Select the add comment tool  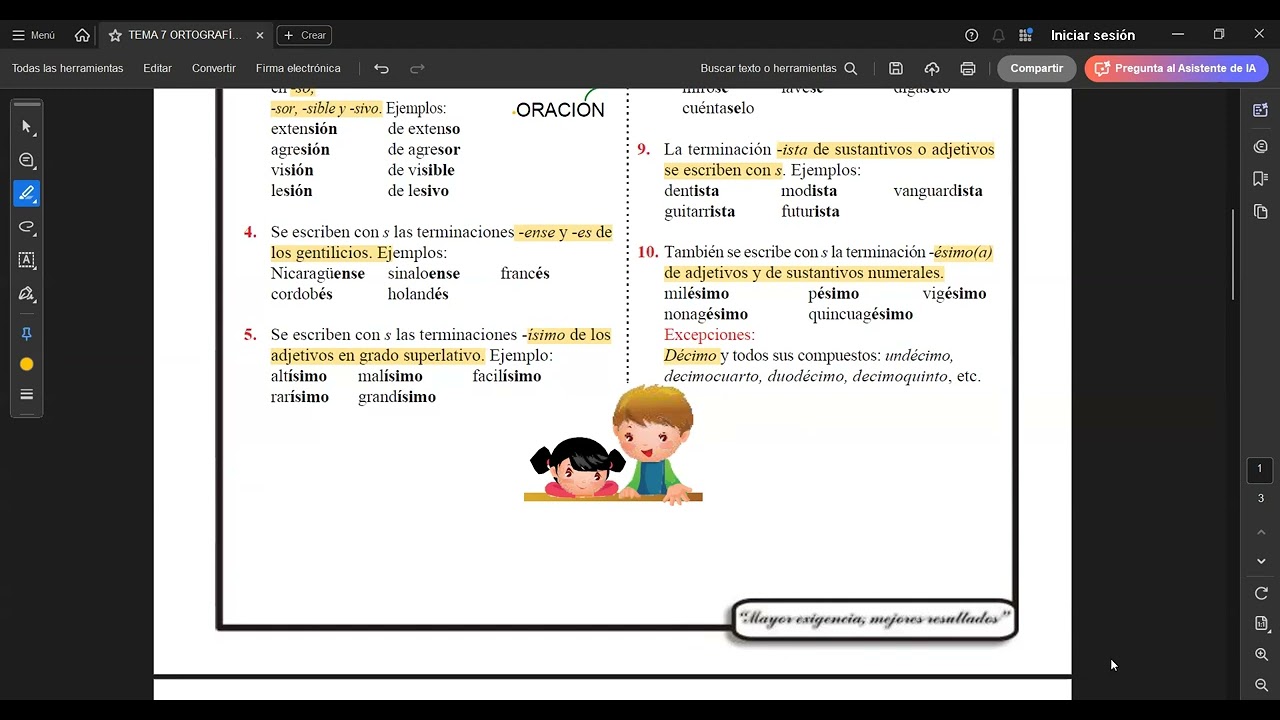coord(27,160)
